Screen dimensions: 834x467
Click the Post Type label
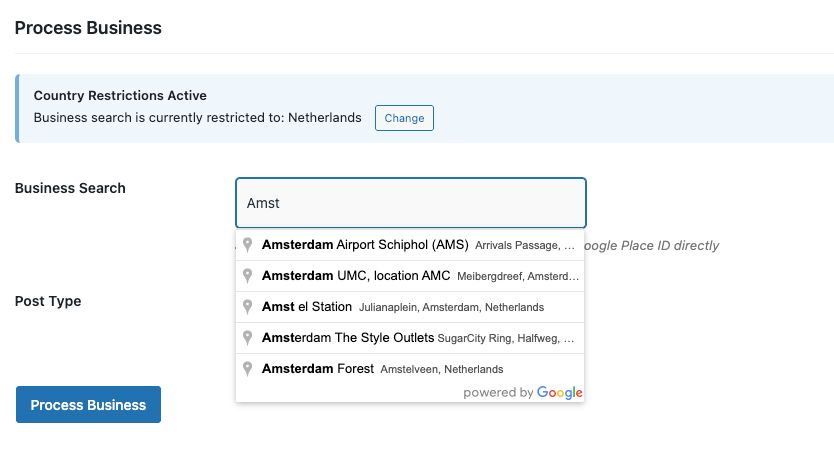pos(48,301)
